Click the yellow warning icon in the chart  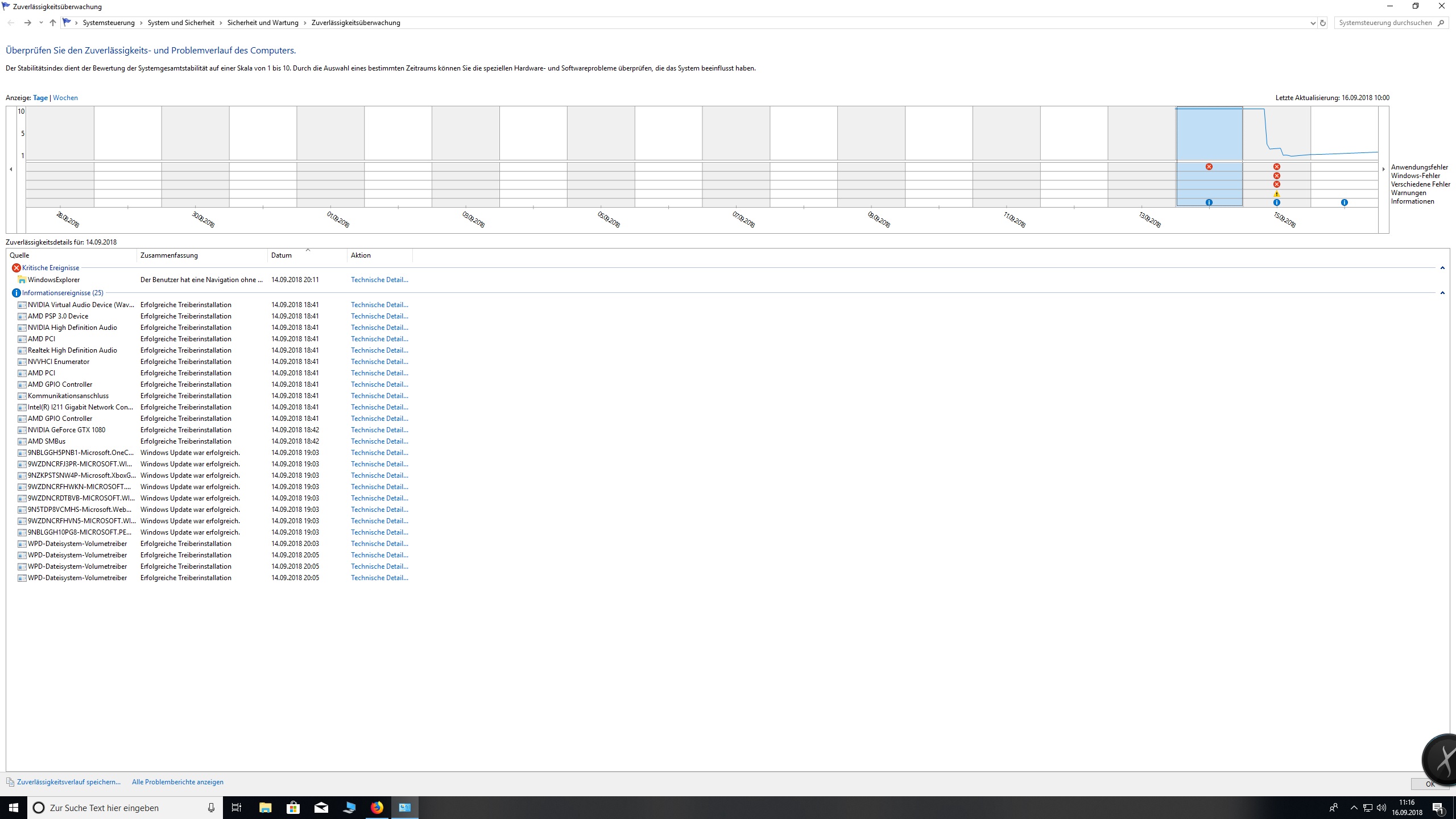tap(1277, 194)
